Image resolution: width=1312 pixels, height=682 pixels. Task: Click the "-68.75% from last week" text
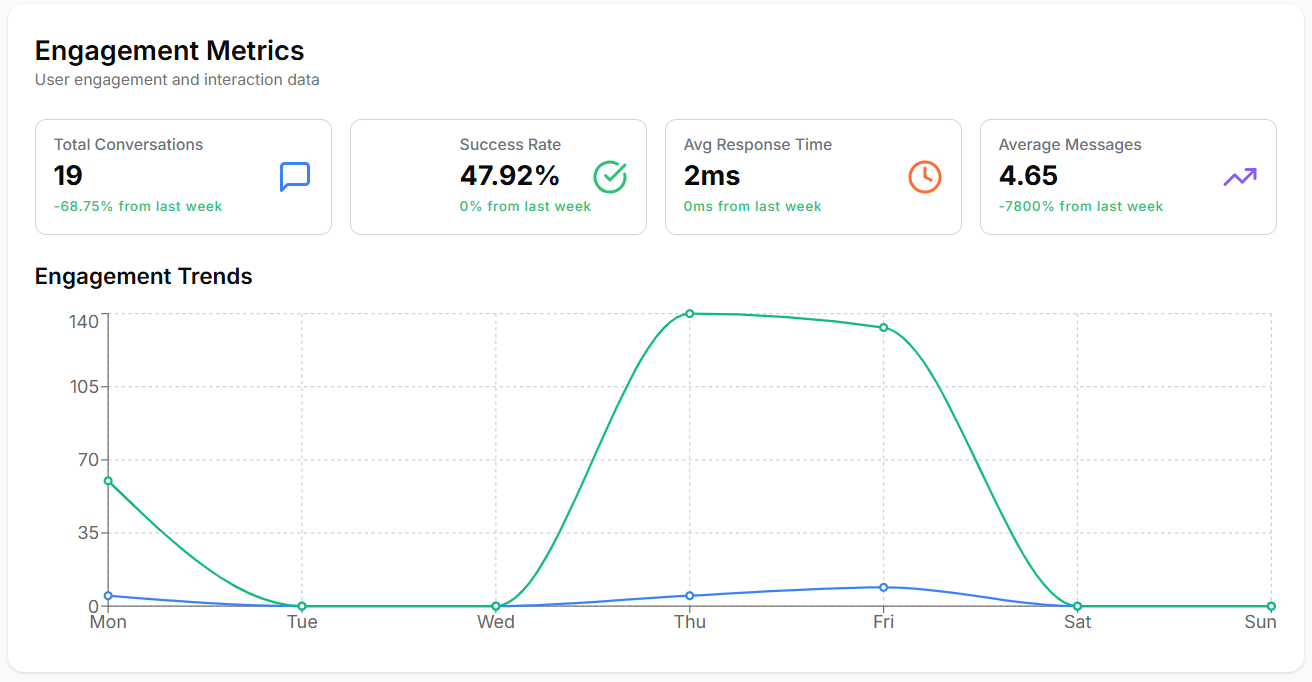138,207
